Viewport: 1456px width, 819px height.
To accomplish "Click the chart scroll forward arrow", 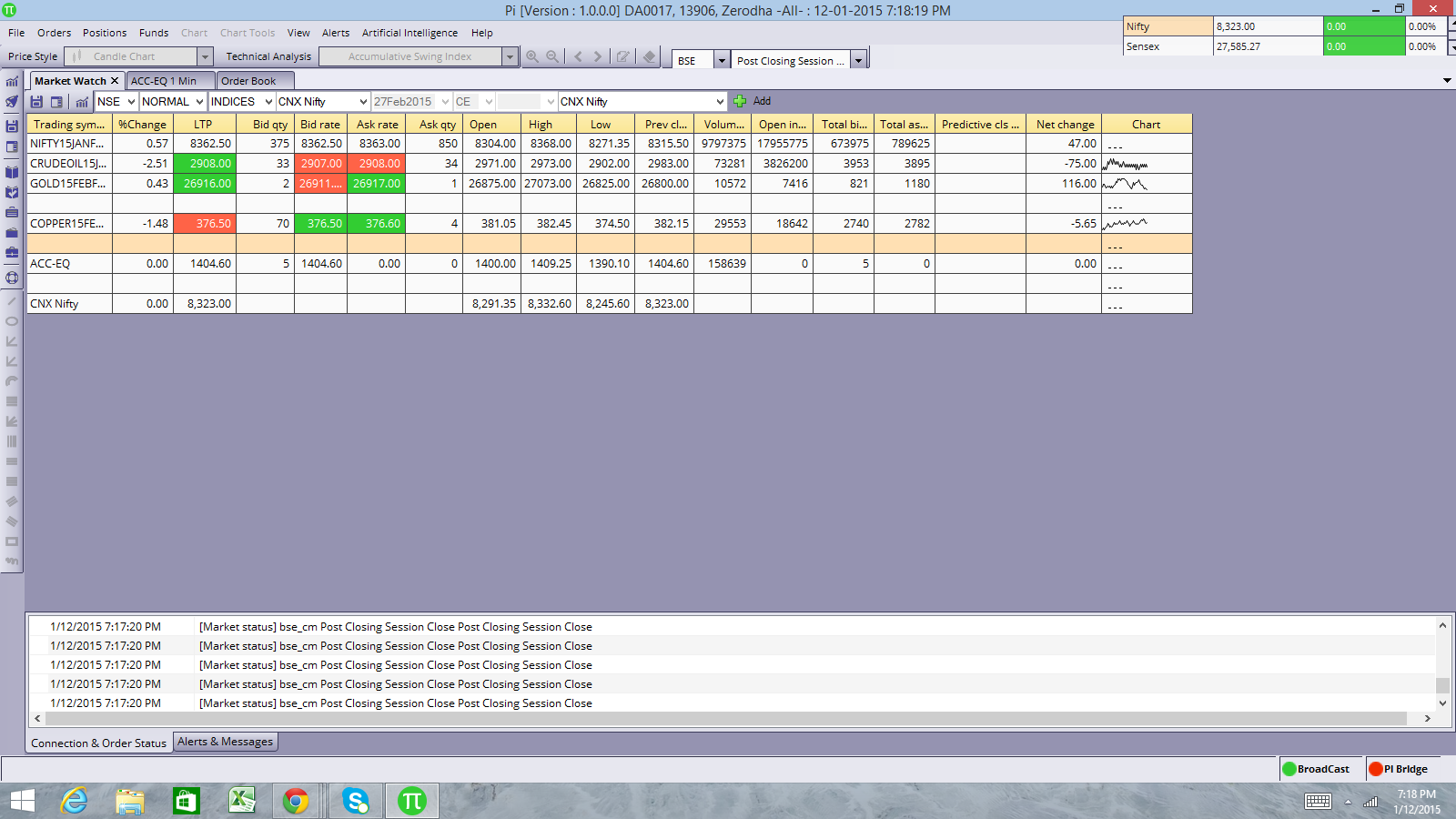I will point(598,56).
